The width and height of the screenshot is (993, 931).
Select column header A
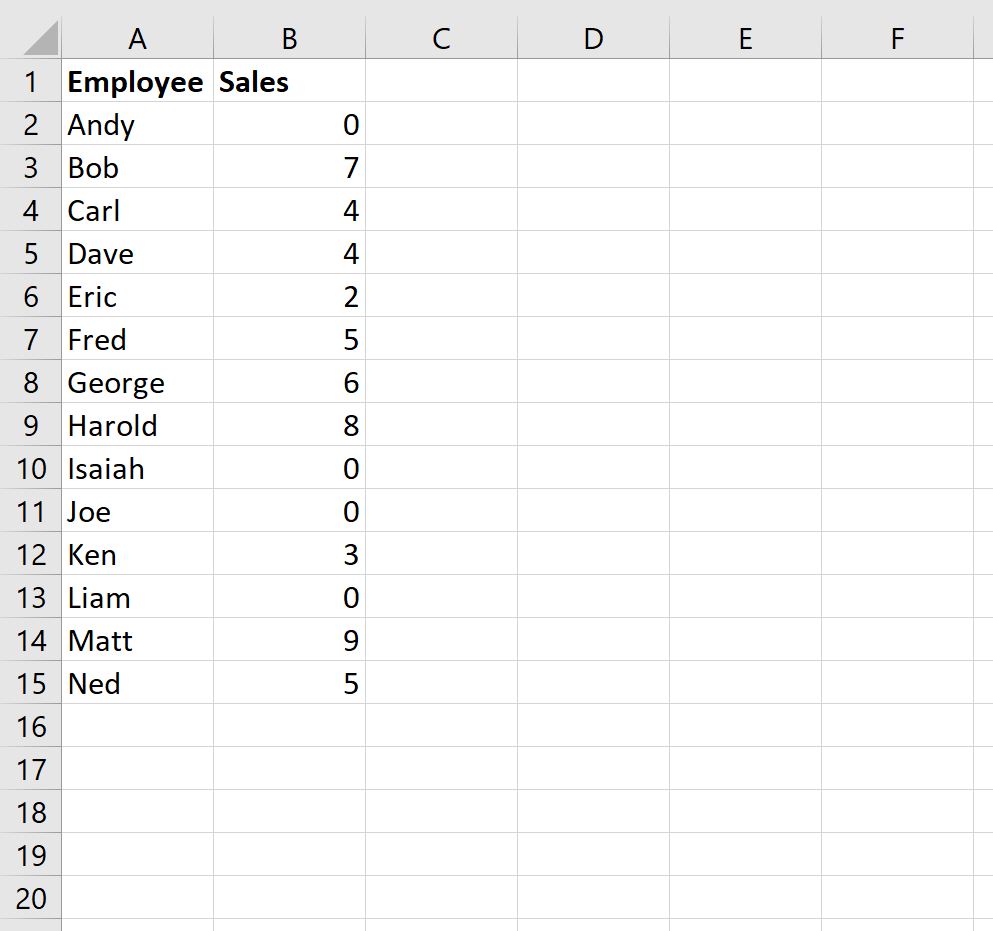click(x=137, y=38)
